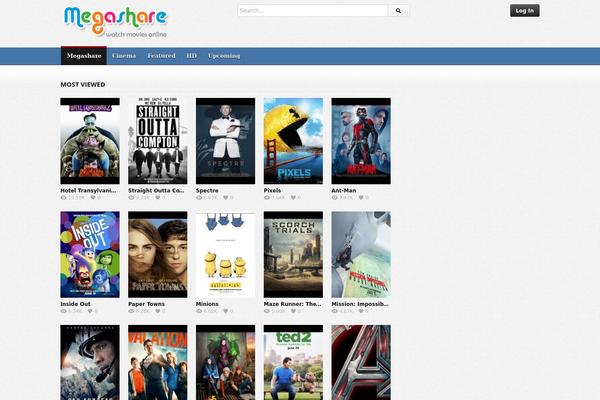This screenshot has height=400, width=600.
Task: Click the Hotel Transylvania poster
Action: [90, 141]
